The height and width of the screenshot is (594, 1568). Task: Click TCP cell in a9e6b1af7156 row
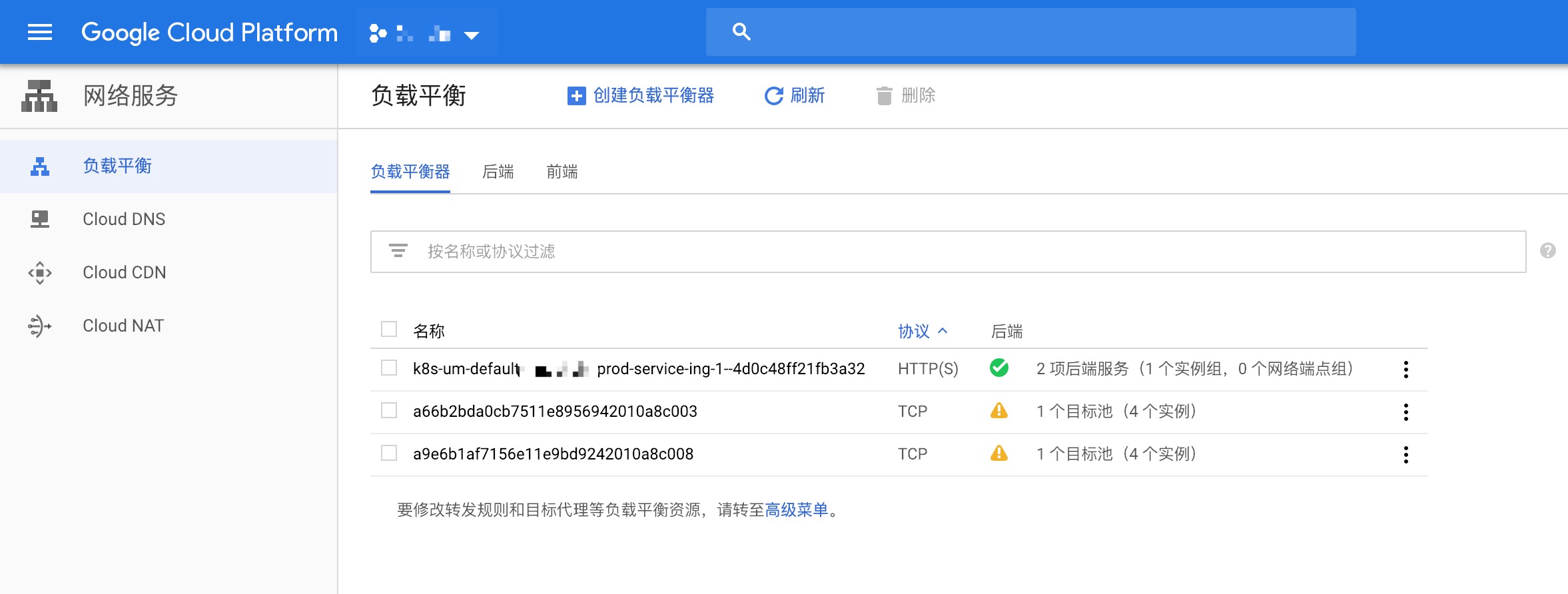[x=913, y=454]
